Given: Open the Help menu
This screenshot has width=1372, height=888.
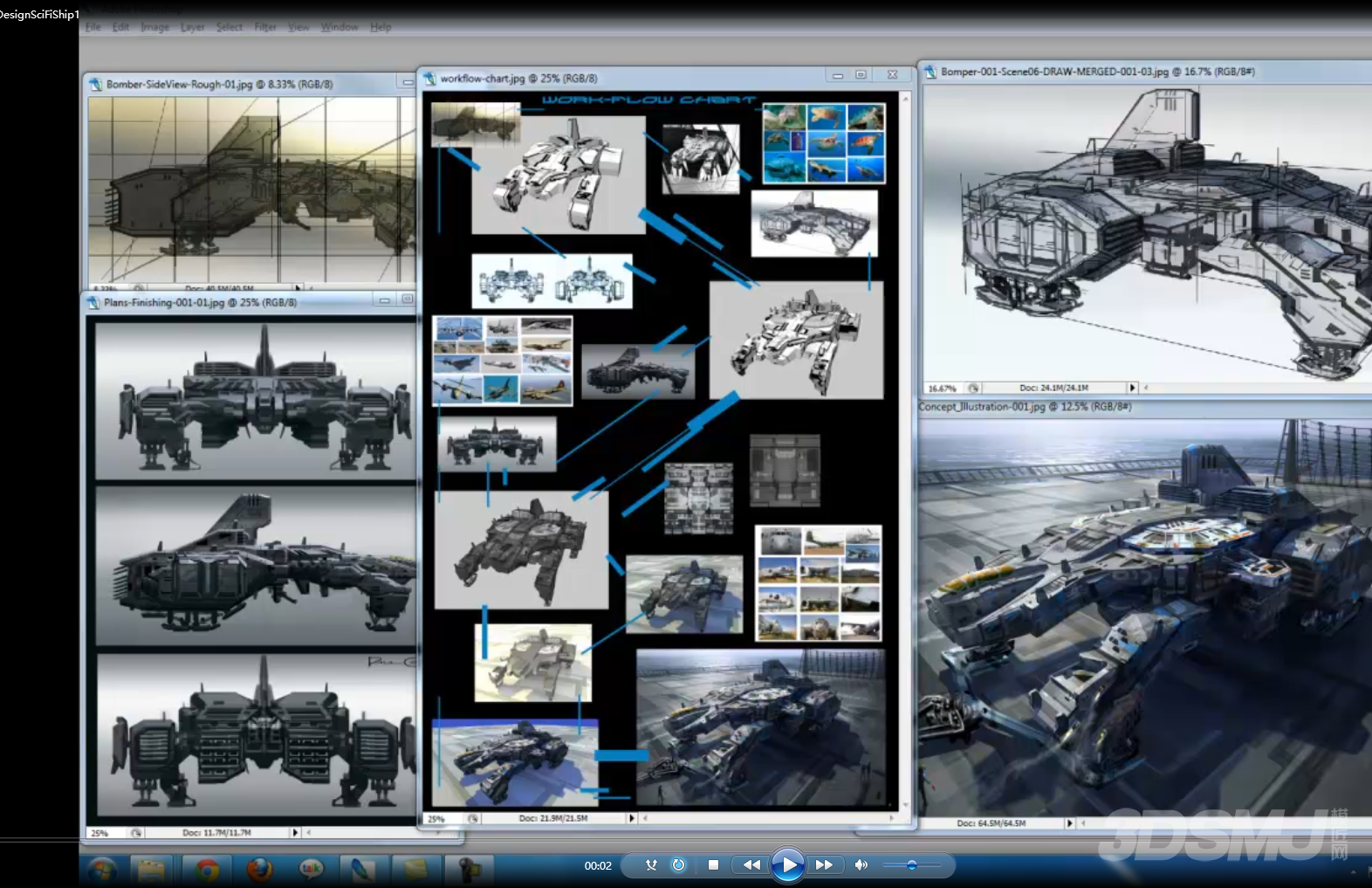Looking at the screenshot, I should [381, 27].
